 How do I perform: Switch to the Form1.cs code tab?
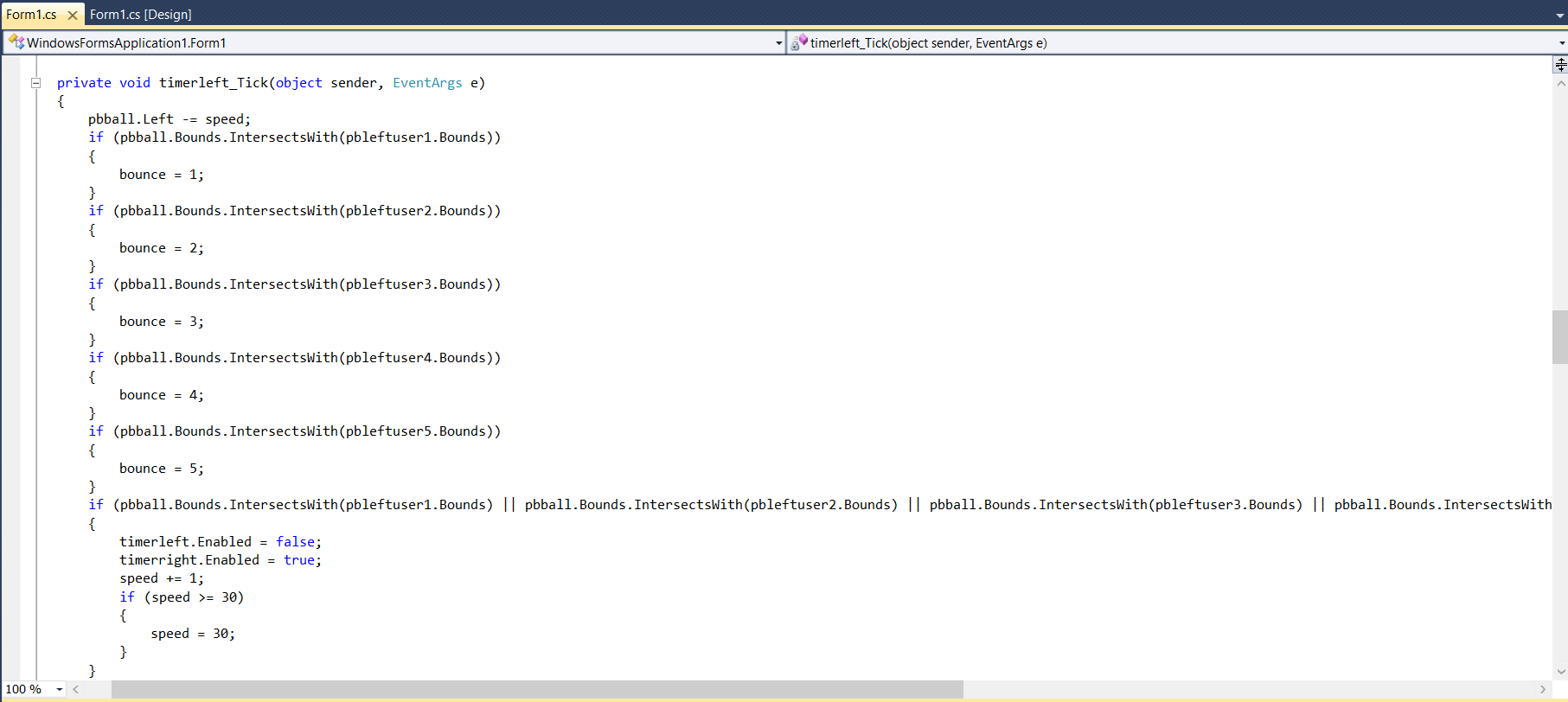point(31,15)
